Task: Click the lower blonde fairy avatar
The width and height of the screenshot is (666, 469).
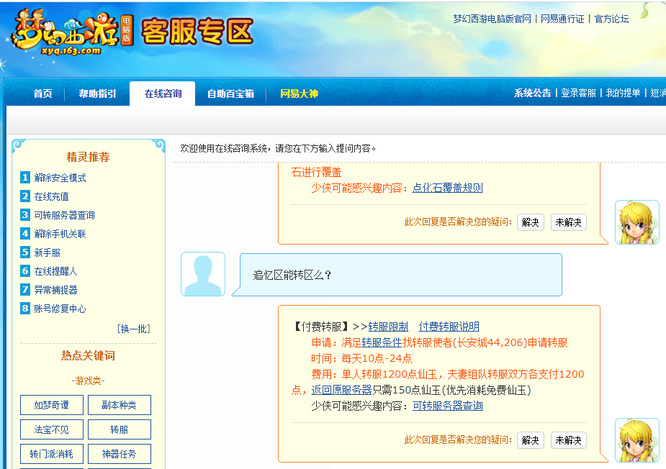Action: 637,440
